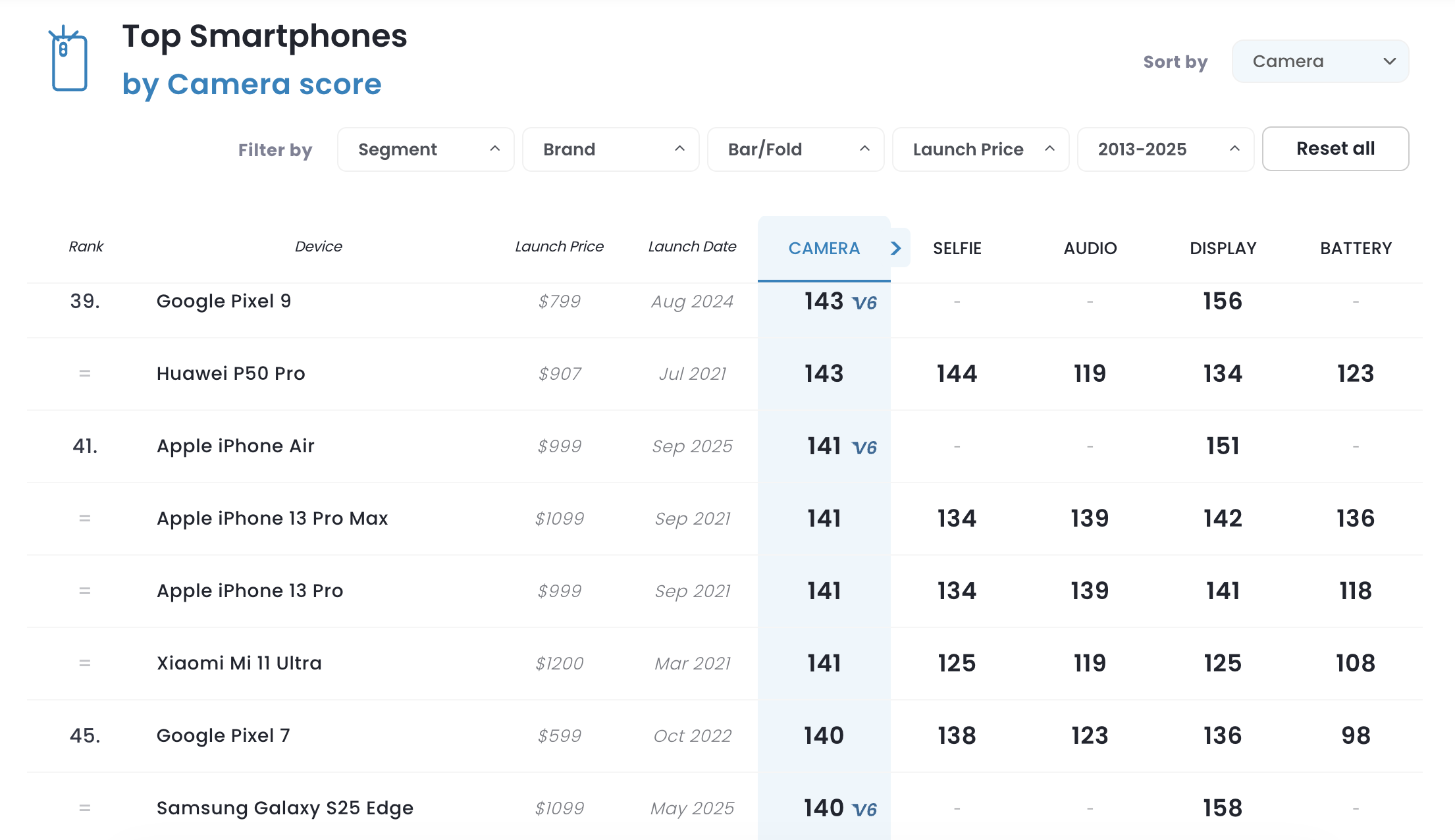1455x840 pixels.
Task: Open the Google Pixel 9 device page
Action: click(224, 301)
